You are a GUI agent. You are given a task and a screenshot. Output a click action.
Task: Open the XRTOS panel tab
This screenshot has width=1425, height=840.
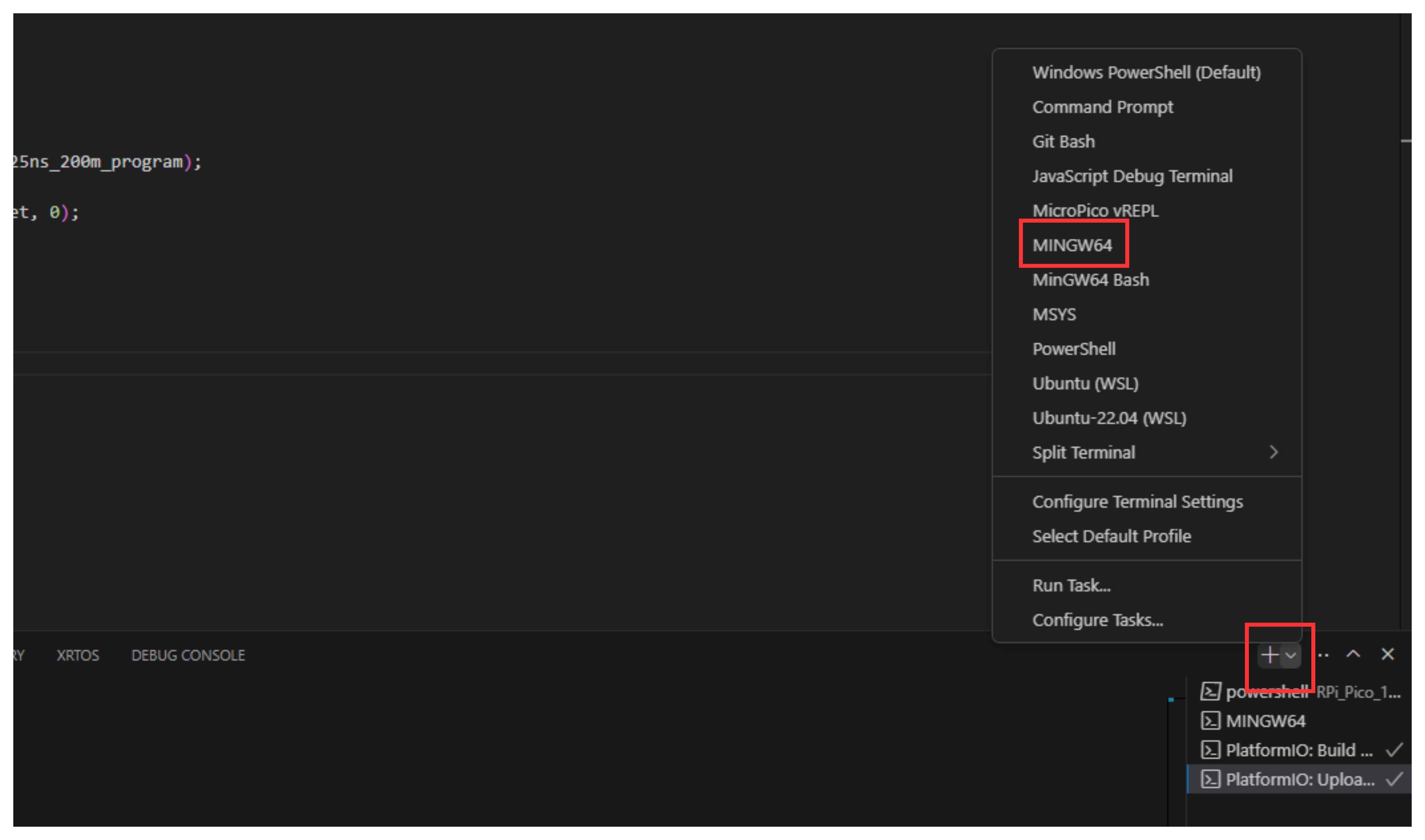coord(77,656)
